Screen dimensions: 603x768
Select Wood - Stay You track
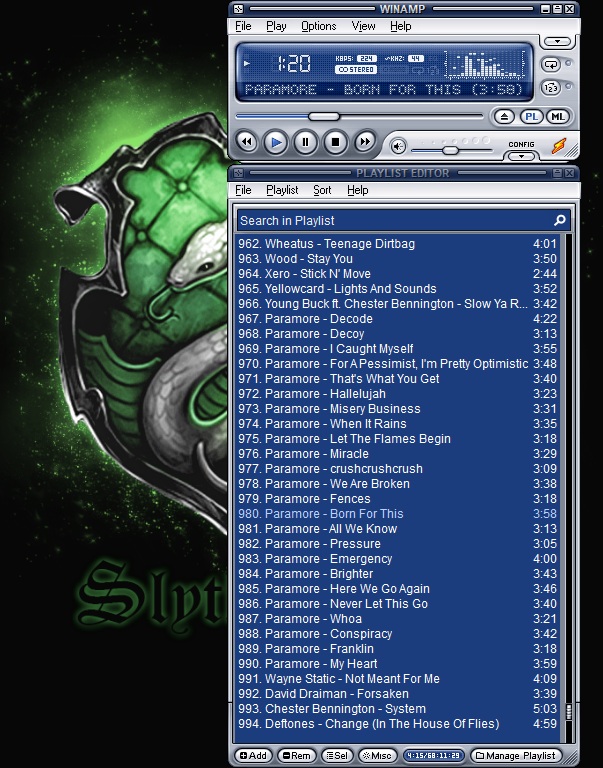[397, 259]
